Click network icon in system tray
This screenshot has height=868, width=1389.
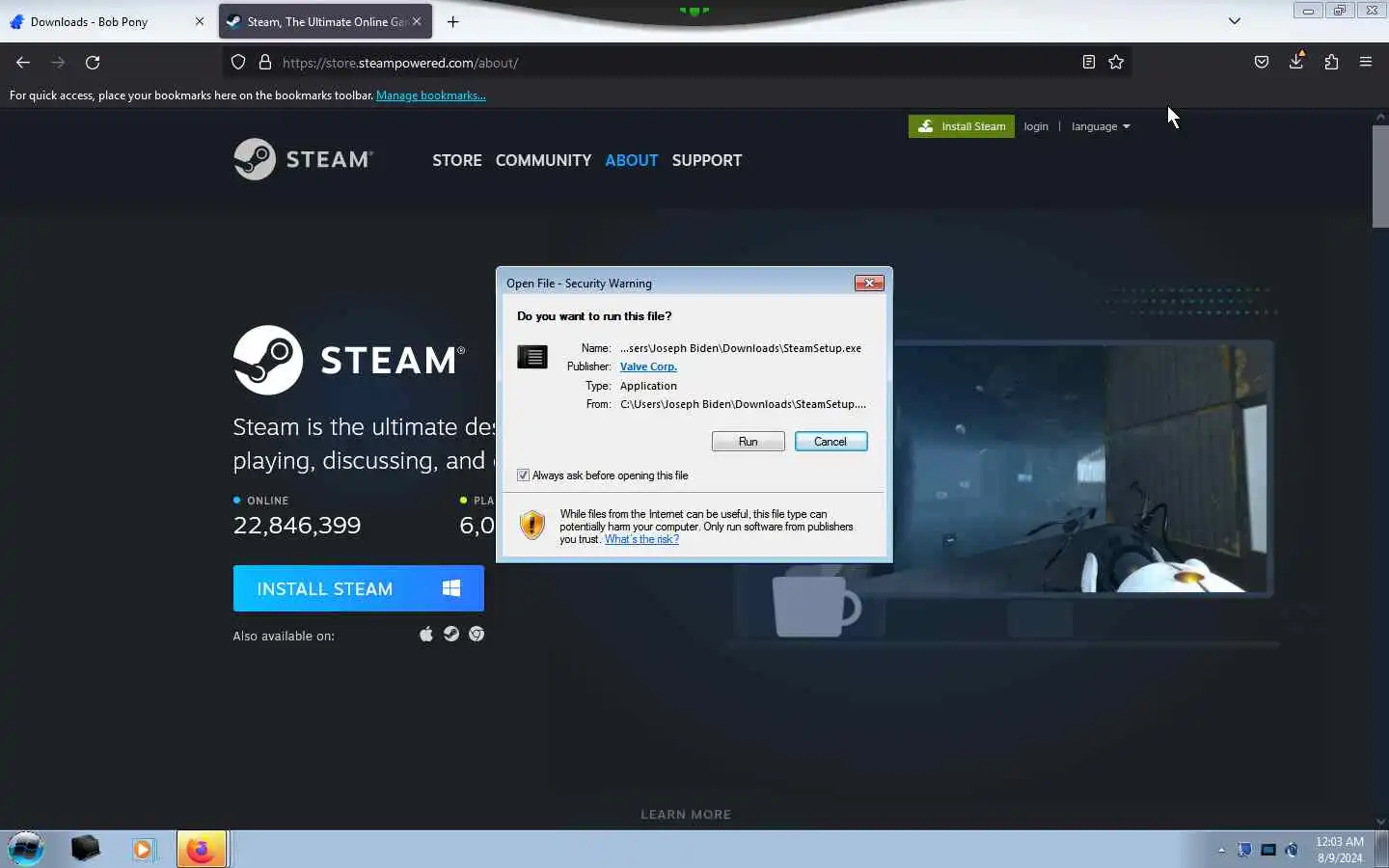coord(1268,850)
